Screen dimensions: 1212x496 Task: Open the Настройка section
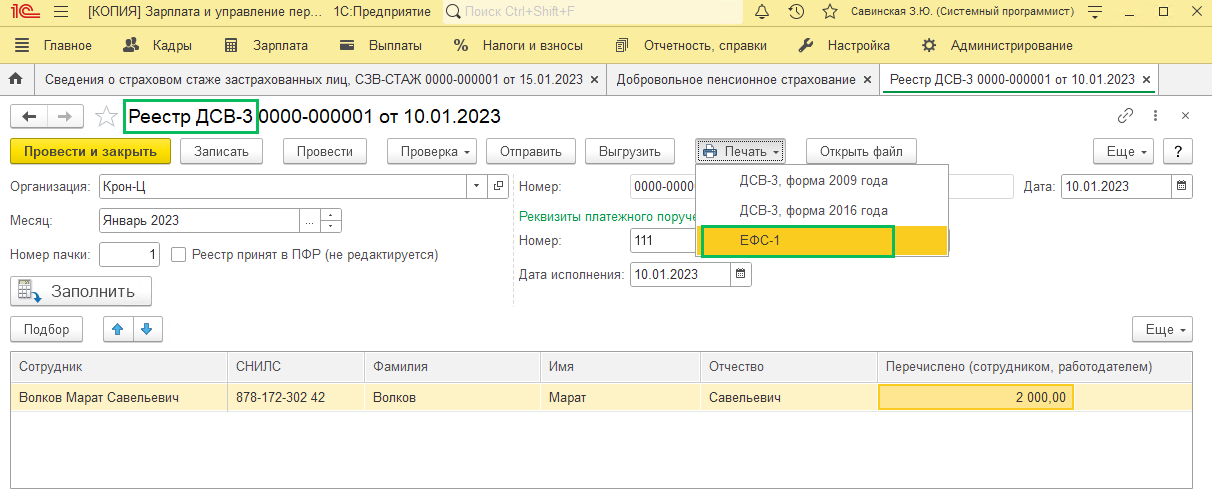845,45
